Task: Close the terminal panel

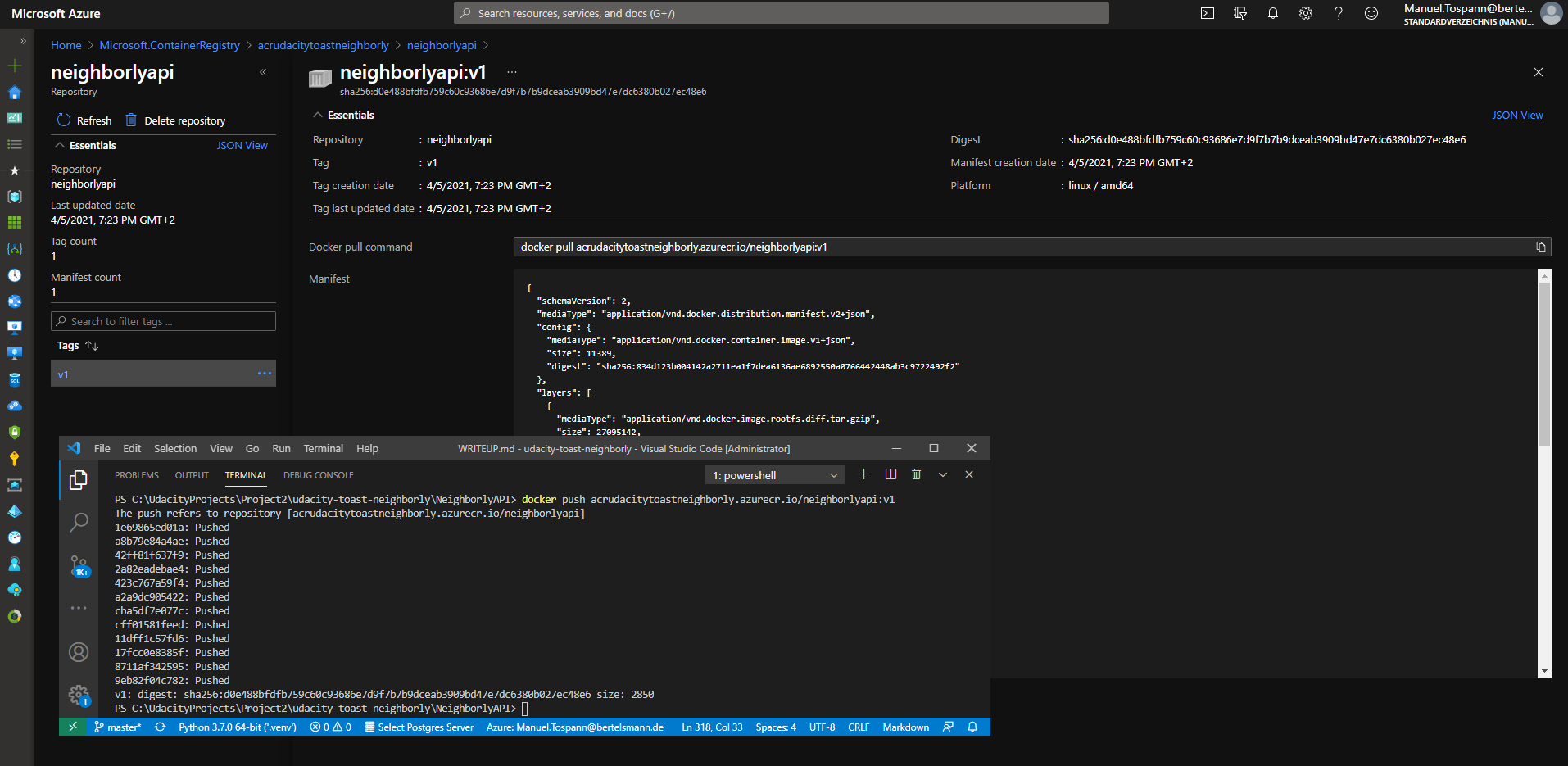Action: click(x=969, y=474)
